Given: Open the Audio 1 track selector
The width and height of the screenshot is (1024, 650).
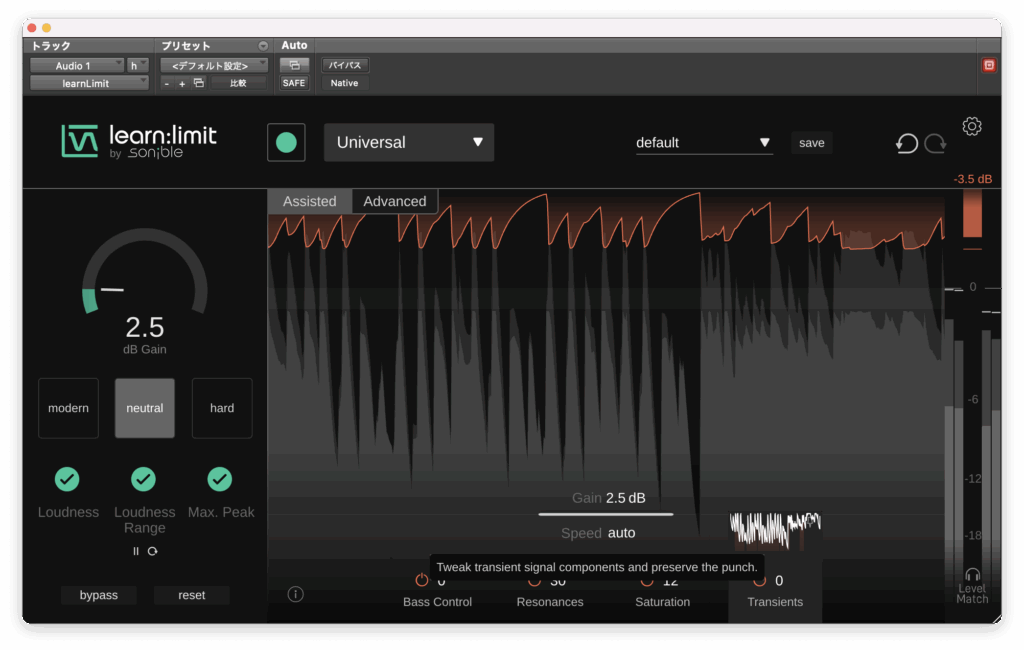Looking at the screenshot, I should coord(77,65).
